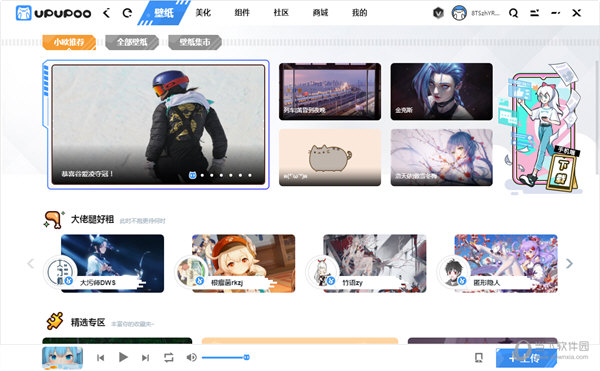
Task: Go to previous wallpaper track
Action: [101, 358]
